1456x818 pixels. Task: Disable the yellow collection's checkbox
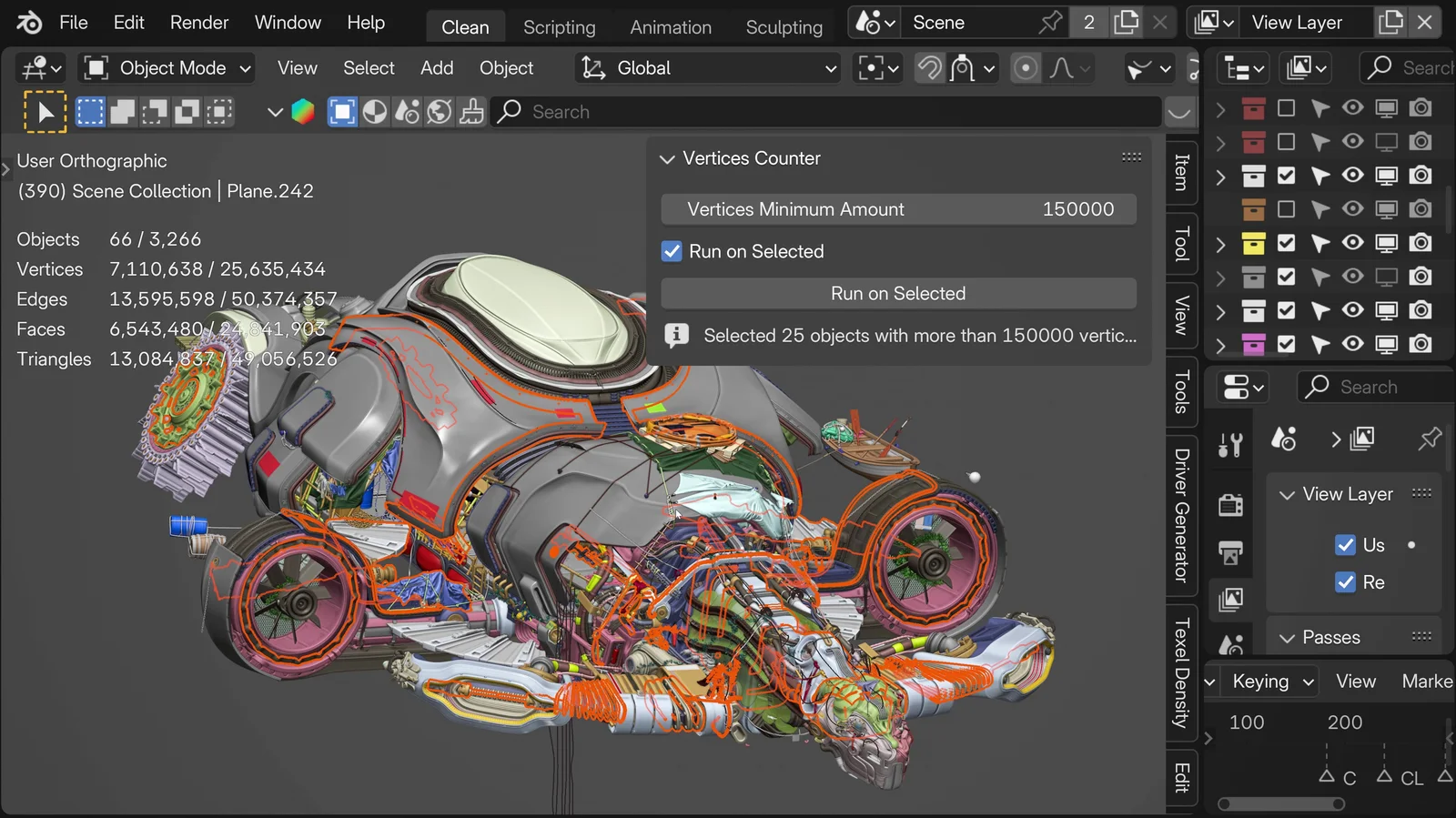click(1286, 243)
